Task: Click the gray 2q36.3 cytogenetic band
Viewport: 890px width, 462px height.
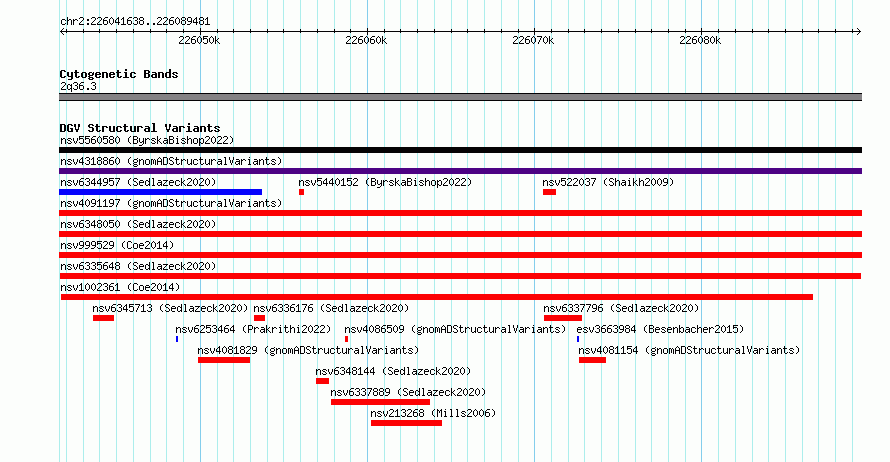Action: (x=460, y=97)
